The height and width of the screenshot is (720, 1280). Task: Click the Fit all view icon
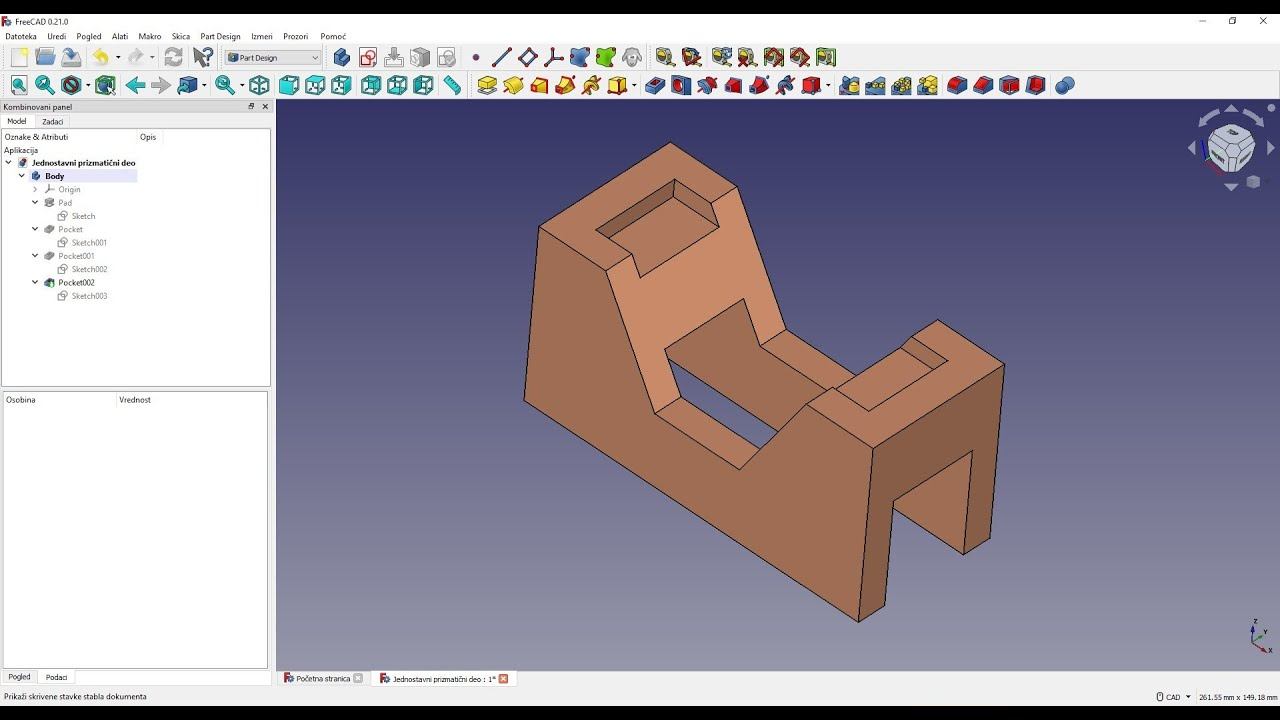coord(19,86)
